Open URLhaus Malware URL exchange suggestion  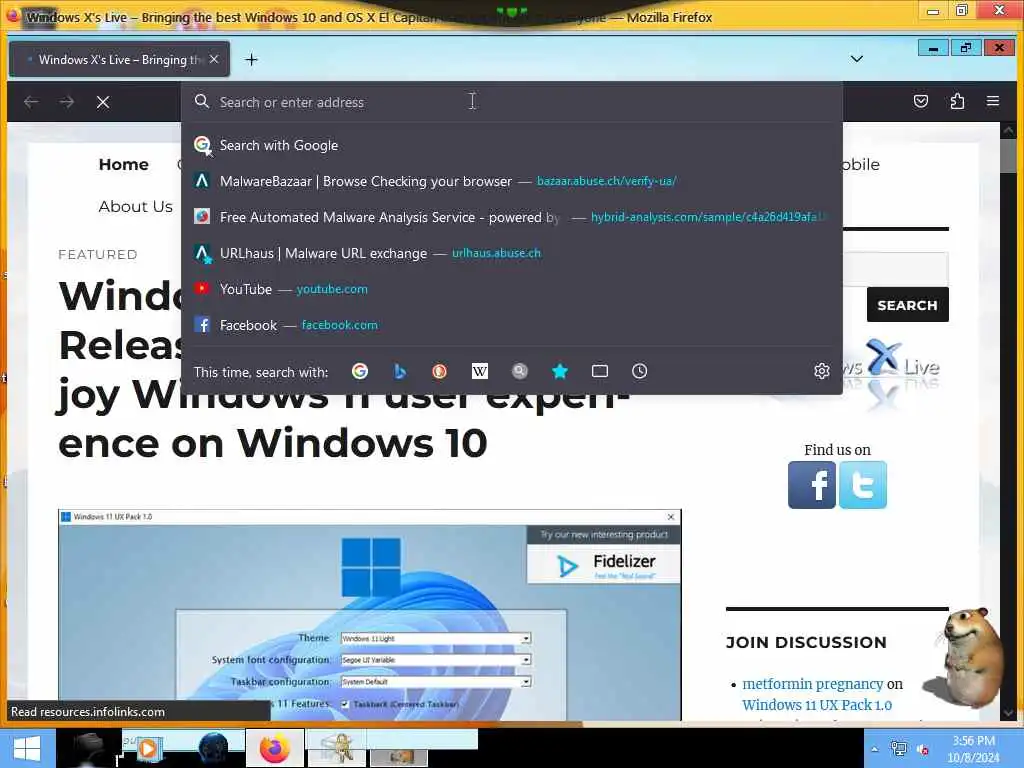tap(511, 253)
